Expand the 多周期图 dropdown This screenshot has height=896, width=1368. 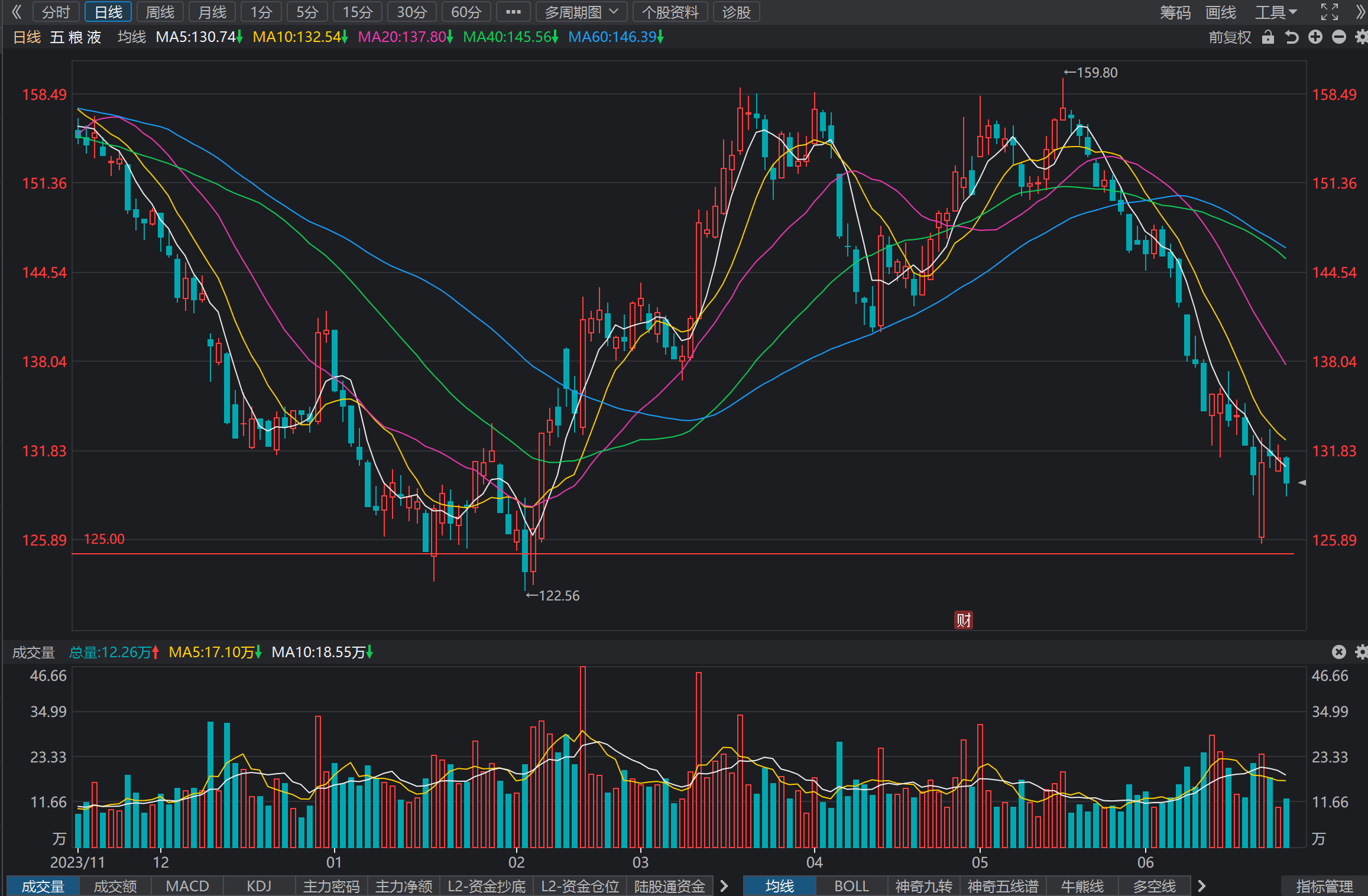pyautogui.click(x=581, y=12)
